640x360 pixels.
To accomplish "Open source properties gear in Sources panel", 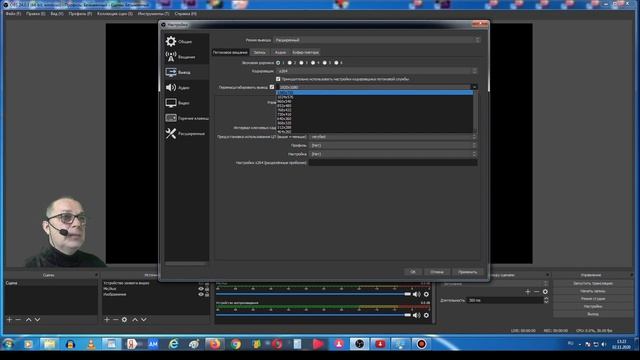I will [x=124, y=320].
